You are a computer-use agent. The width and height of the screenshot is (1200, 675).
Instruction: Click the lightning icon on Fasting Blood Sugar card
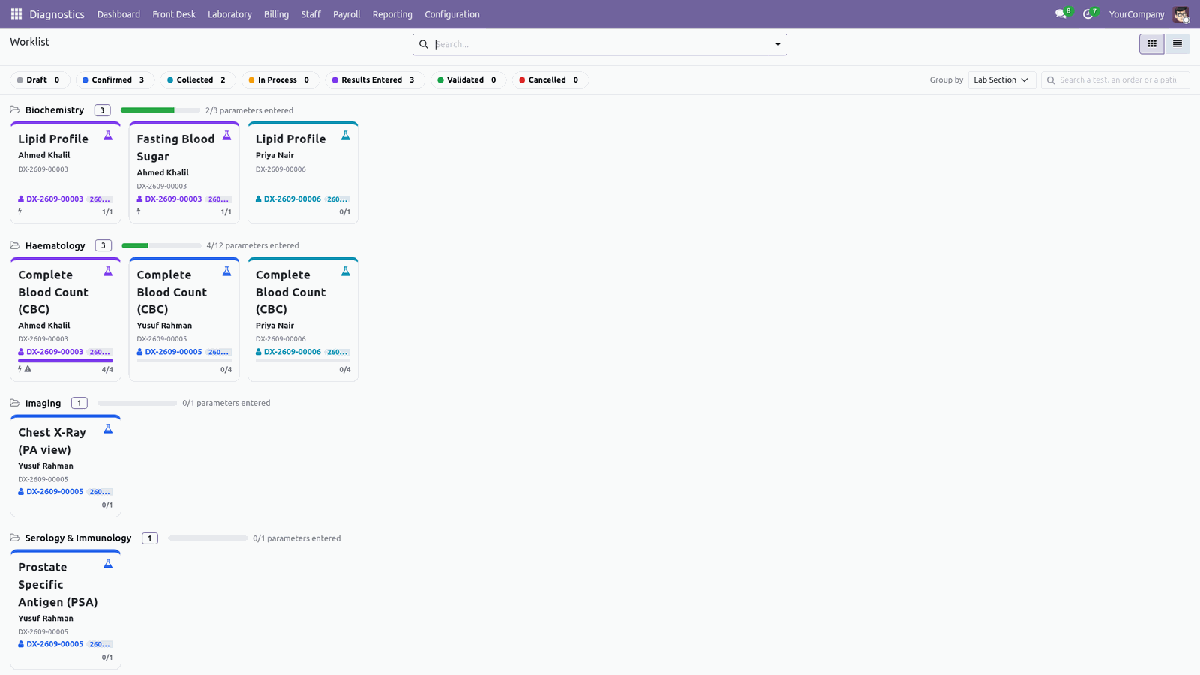(x=139, y=211)
